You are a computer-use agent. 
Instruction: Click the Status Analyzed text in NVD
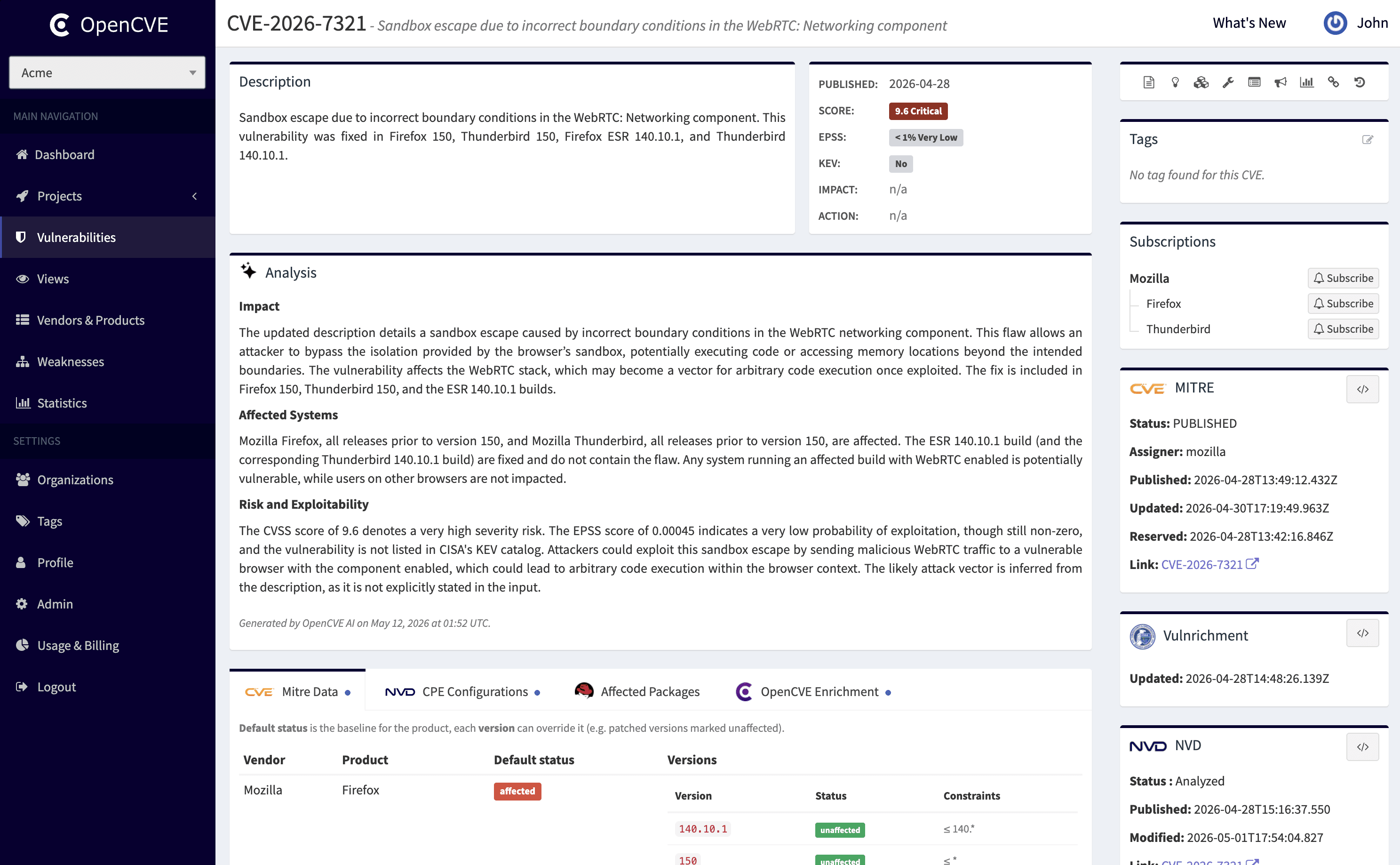(x=1177, y=782)
